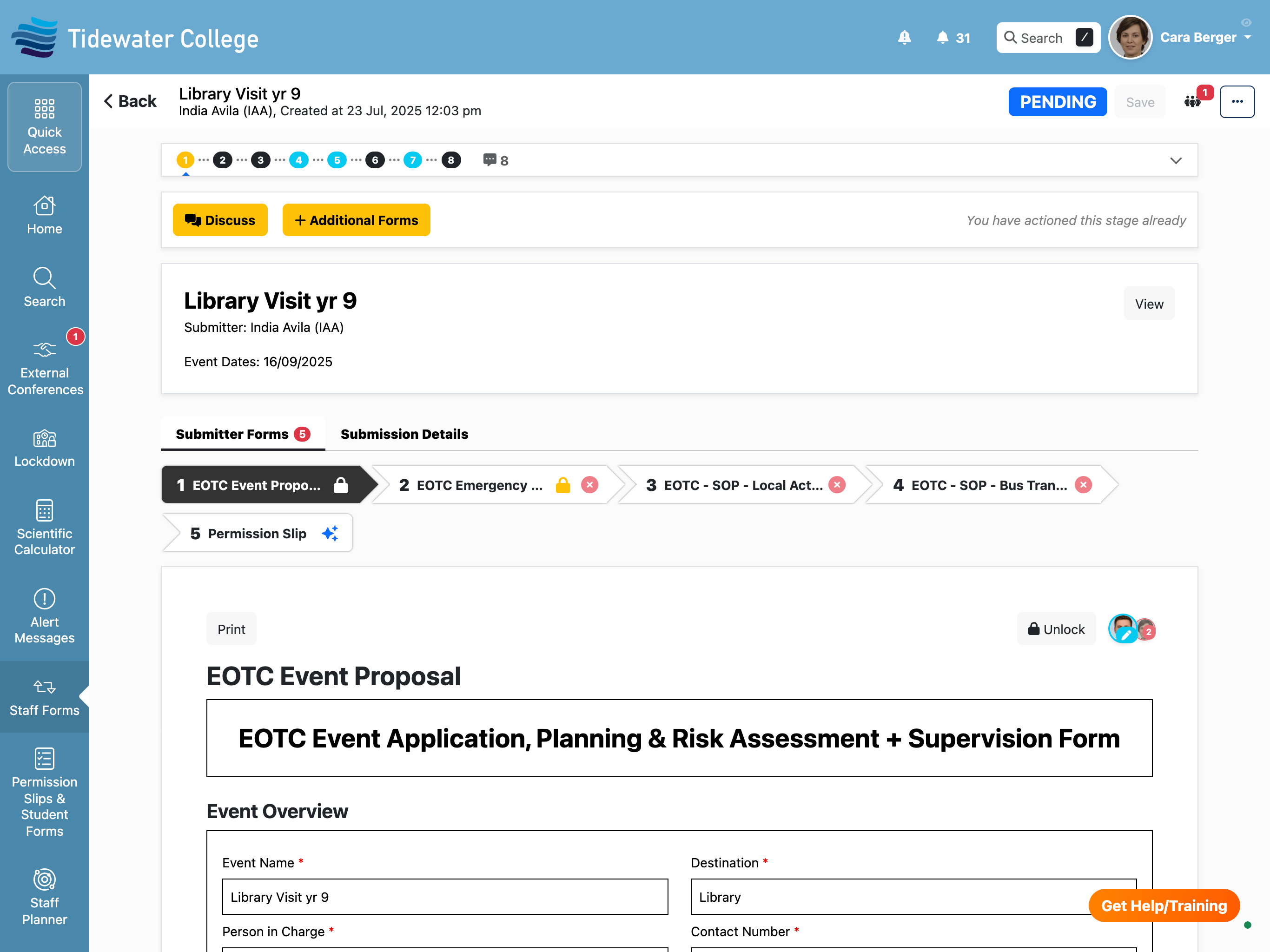Open Get Help/Training
The height and width of the screenshot is (952, 1270).
[x=1164, y=906]
